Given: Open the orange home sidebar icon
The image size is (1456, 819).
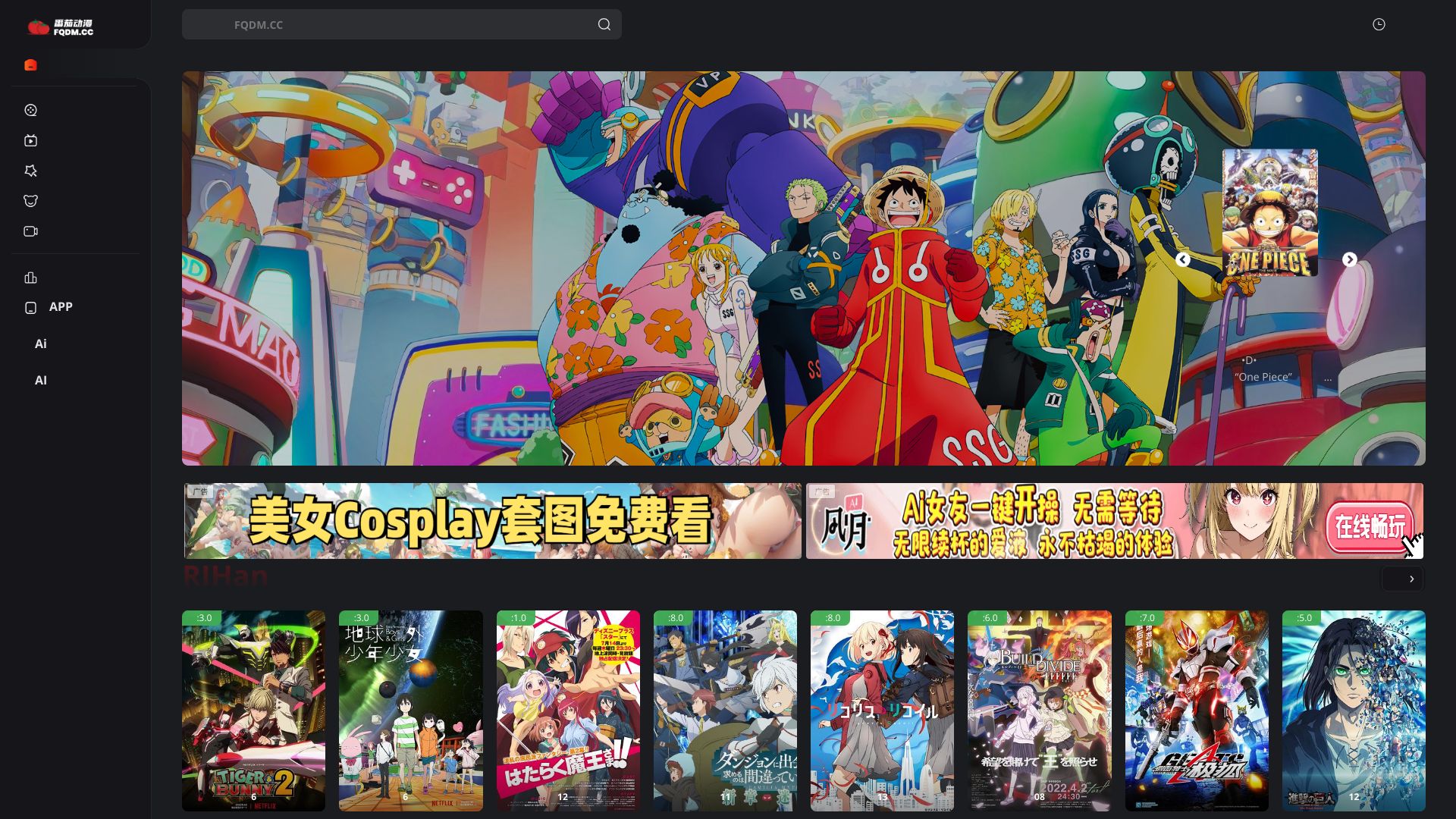Looking at the screenshot, I should pyautogui.click(x=30, y=65).
